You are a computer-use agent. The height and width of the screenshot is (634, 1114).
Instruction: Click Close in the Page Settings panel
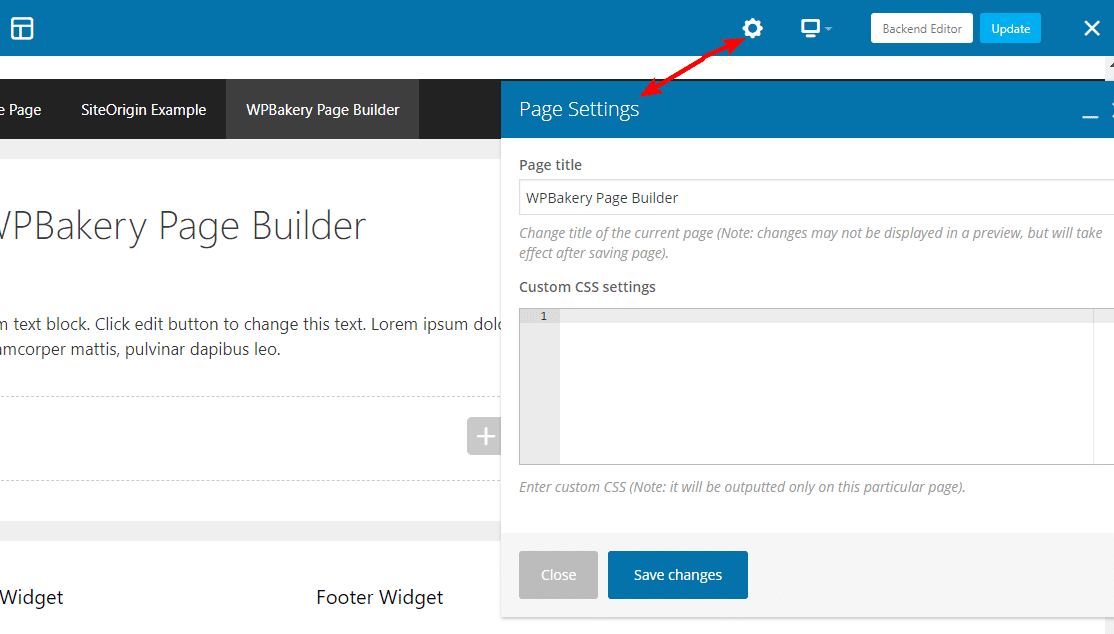(558, 574)
